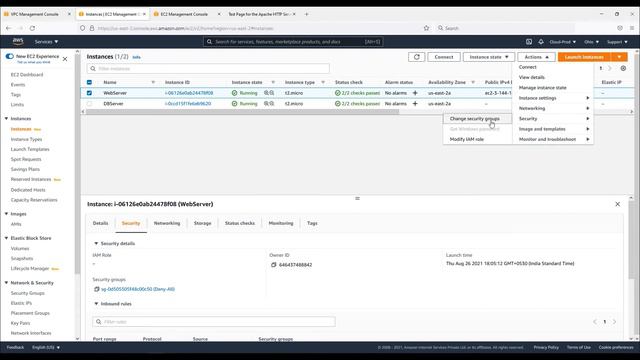This screenshot has height=360, width=640.
Task: Uncheck the WebServer instance checkbox
Action: (89, 93)
